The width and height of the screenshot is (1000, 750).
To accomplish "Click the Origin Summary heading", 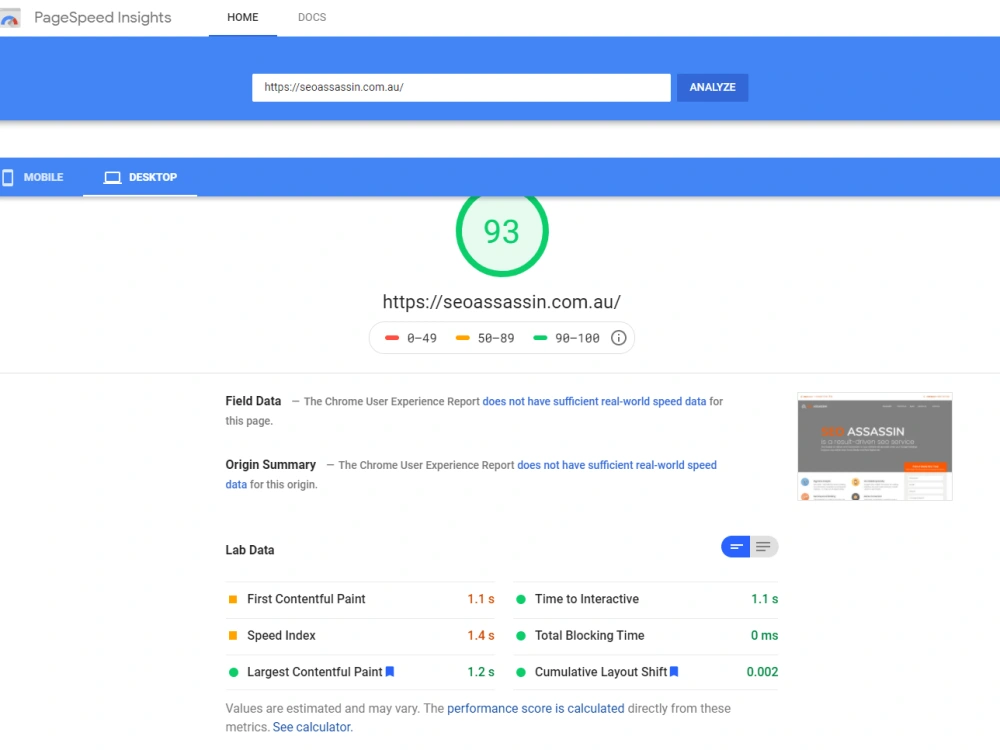I will click(270, 464).
